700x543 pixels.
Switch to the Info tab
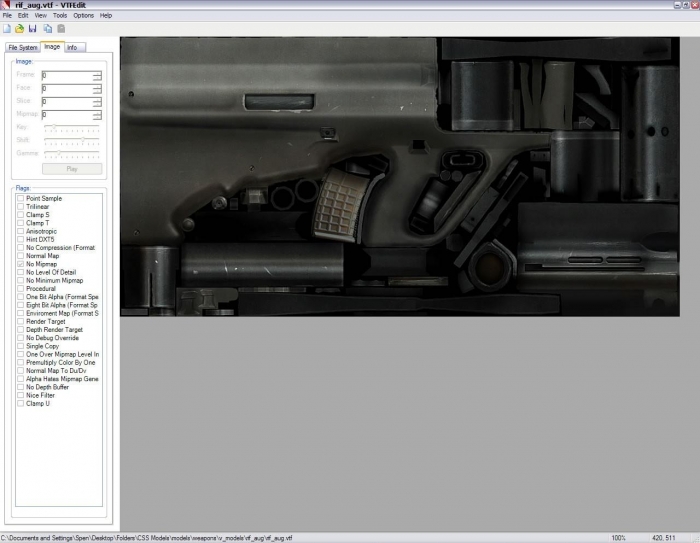point(72,47)
